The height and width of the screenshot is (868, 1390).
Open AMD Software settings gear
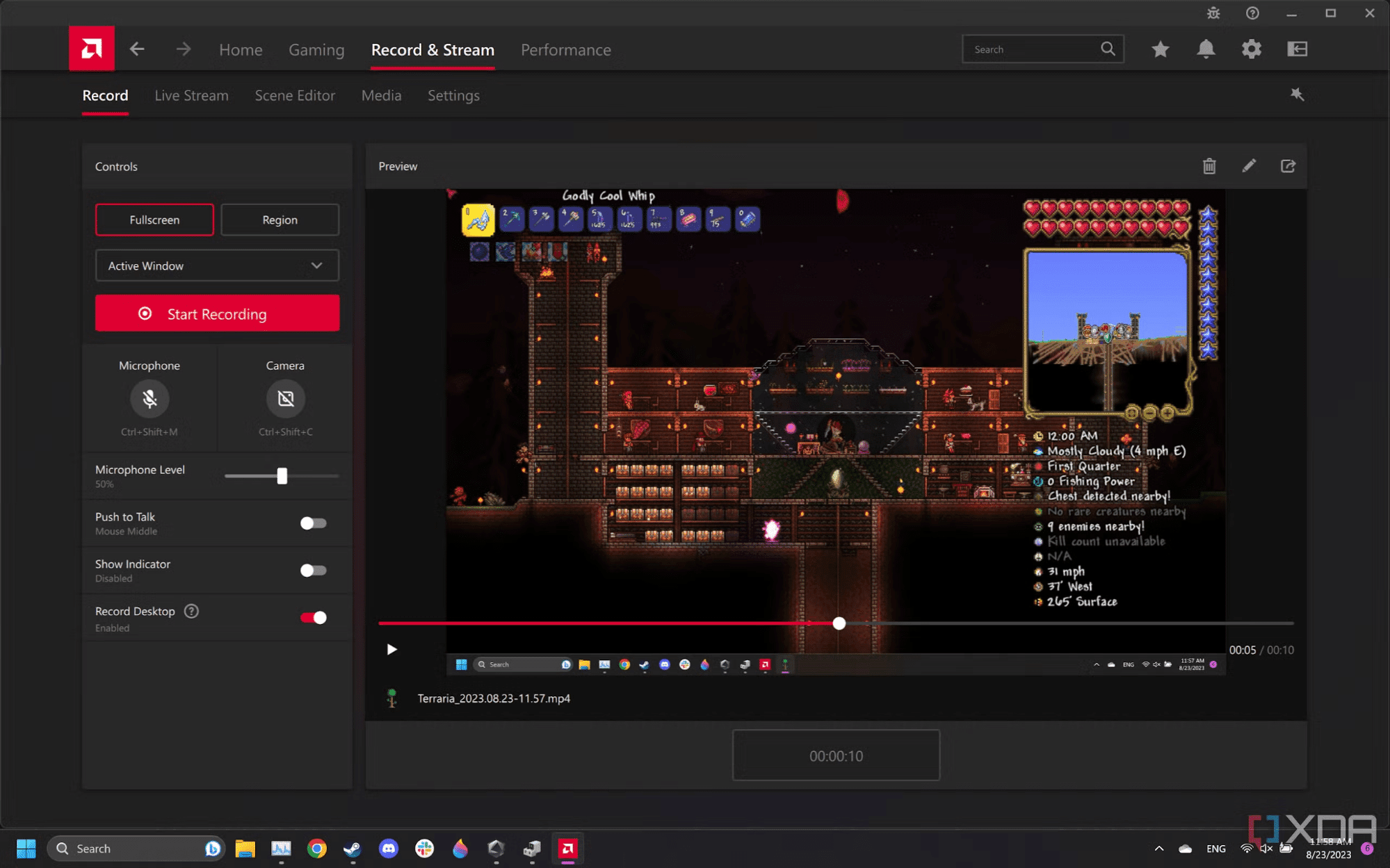click(1251, 49)
